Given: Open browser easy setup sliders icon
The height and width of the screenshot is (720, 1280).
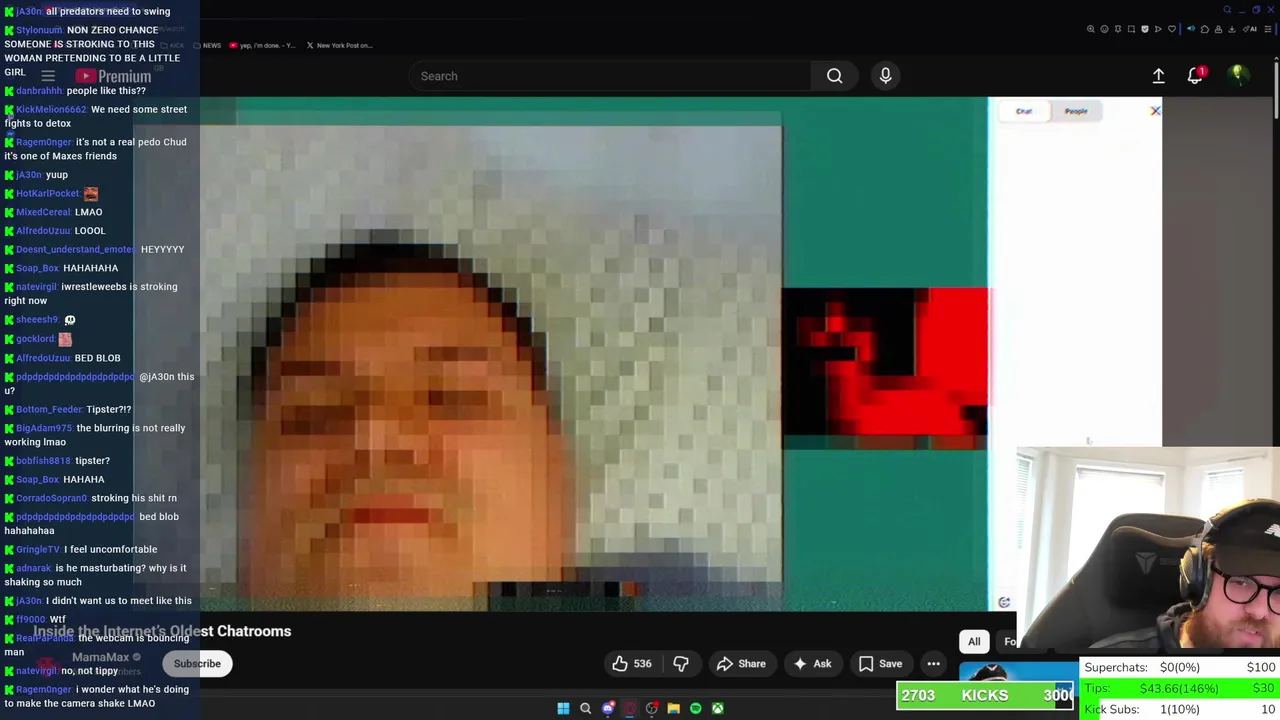Looking at the screenshot, I should pos(1268,29).
